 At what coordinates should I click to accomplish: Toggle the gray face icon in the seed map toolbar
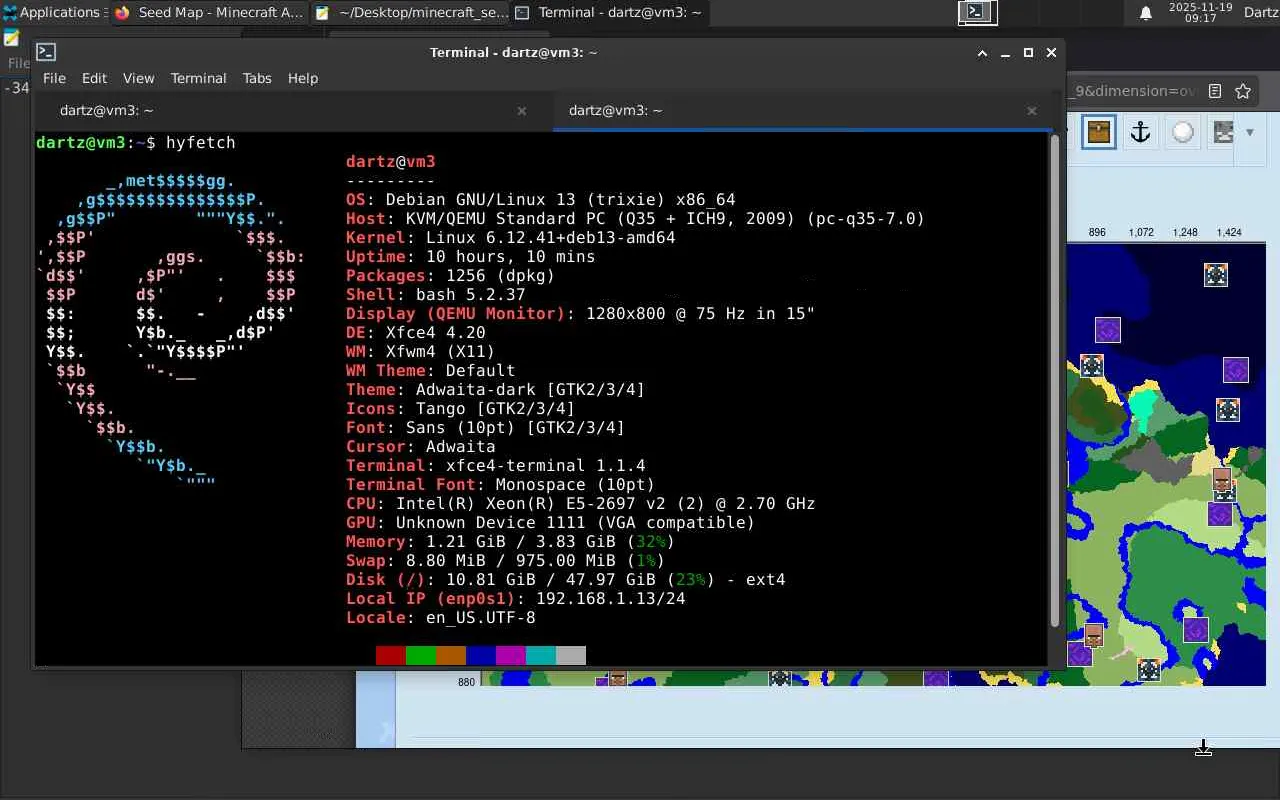tap(1223, 132)
